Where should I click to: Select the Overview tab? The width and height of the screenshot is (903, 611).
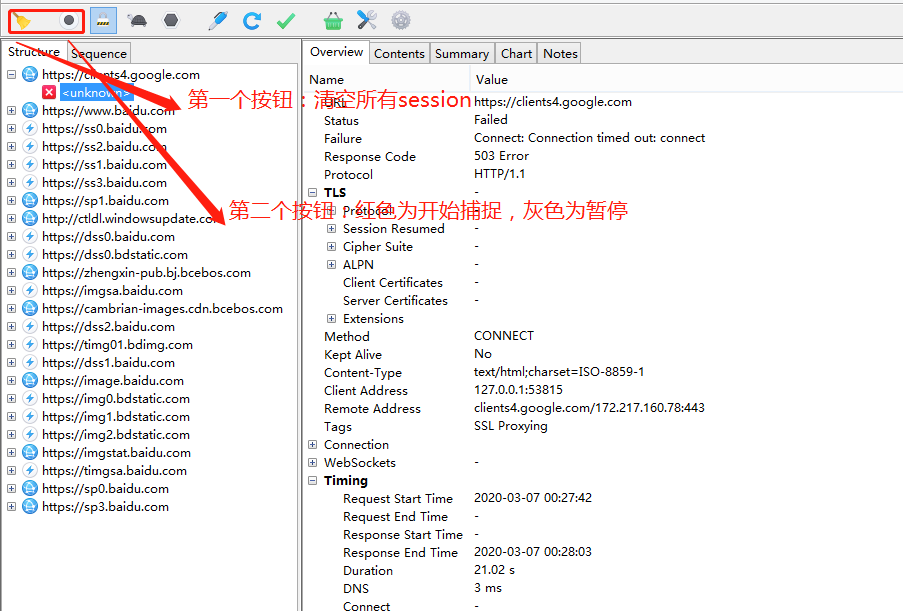coord(336,52)
